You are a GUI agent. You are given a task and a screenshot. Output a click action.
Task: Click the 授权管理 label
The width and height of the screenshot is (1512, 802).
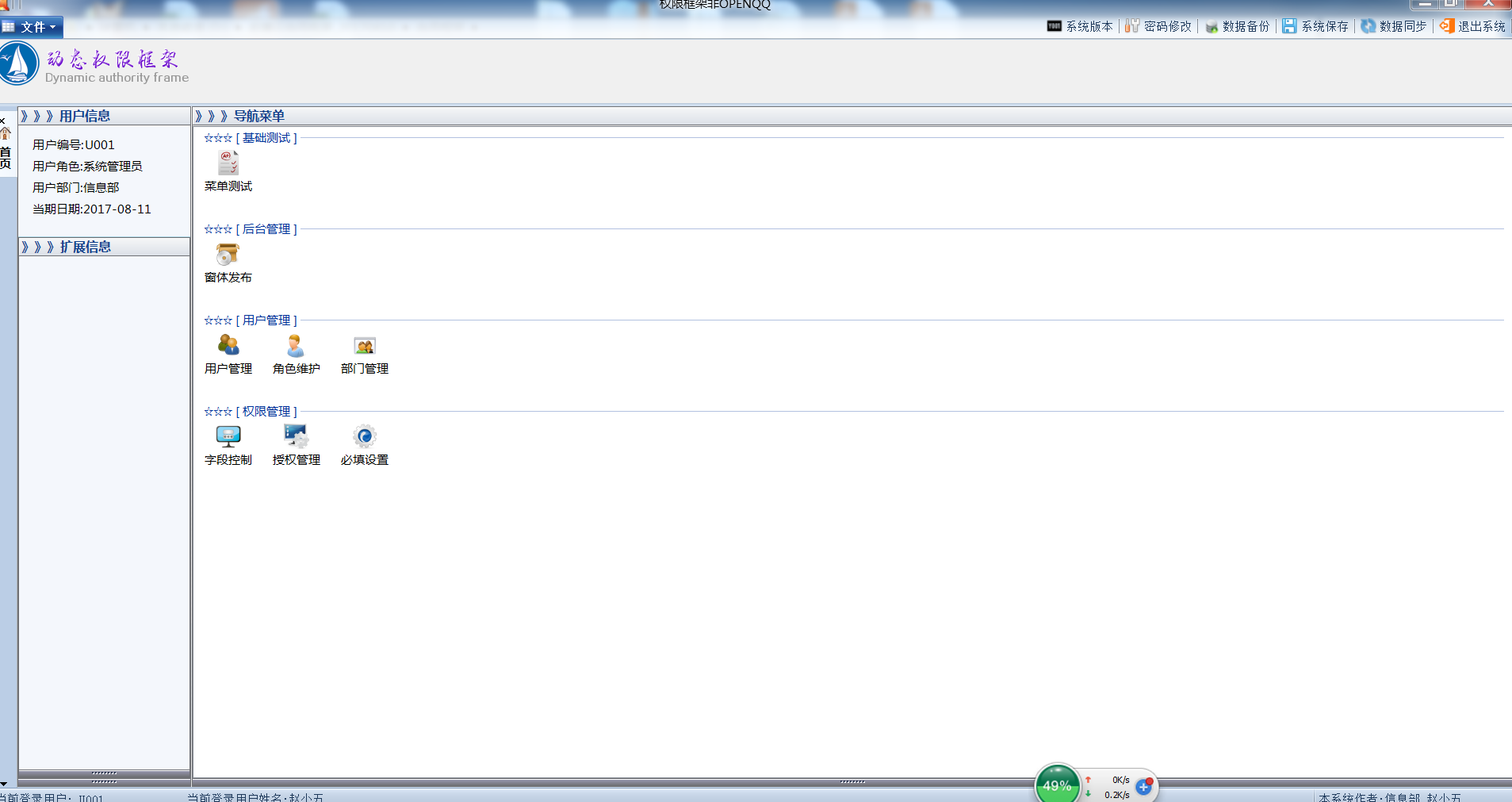[297, 460]
